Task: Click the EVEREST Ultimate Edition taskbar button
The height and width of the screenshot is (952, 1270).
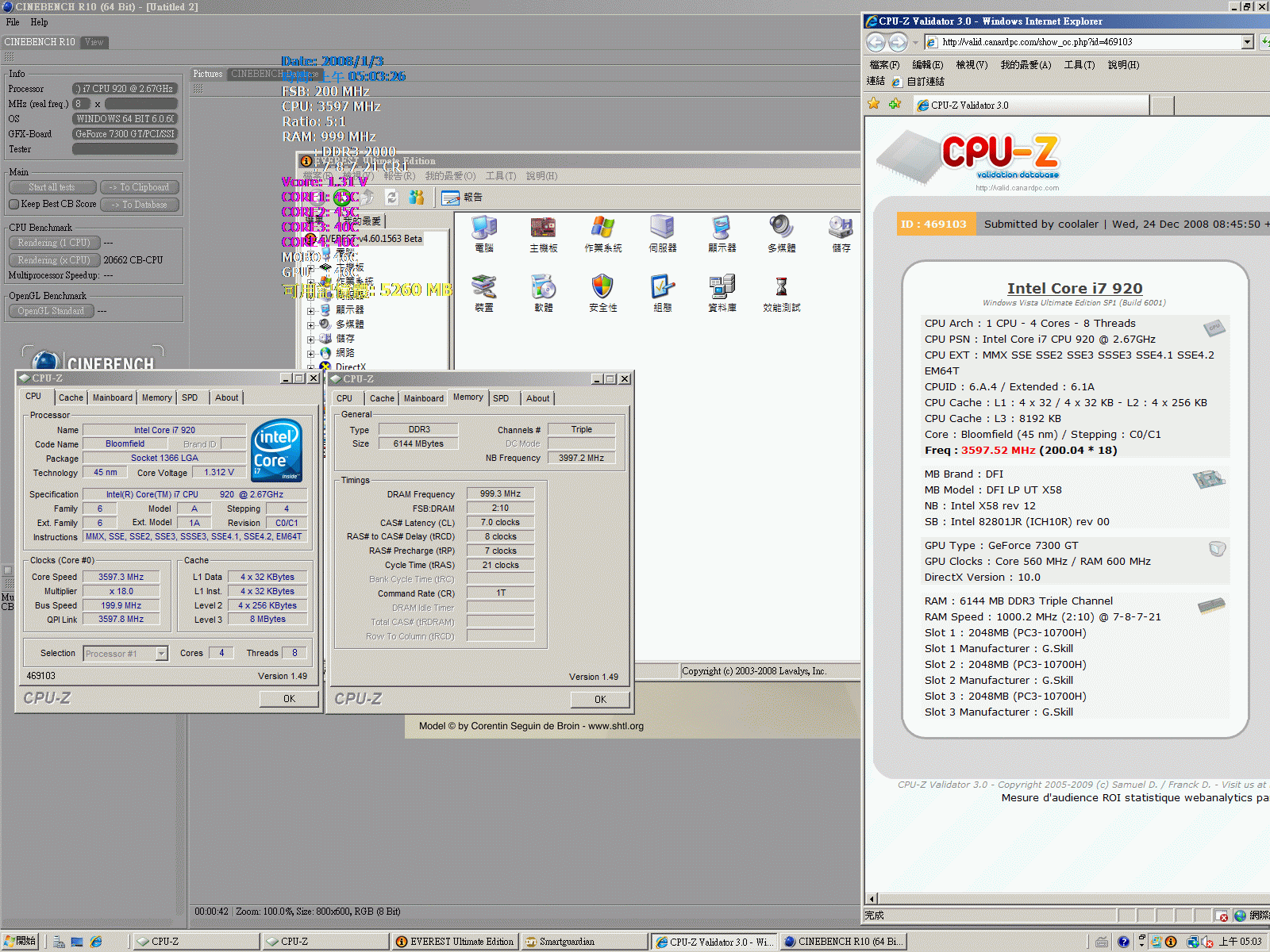Action: pos(455,942)
